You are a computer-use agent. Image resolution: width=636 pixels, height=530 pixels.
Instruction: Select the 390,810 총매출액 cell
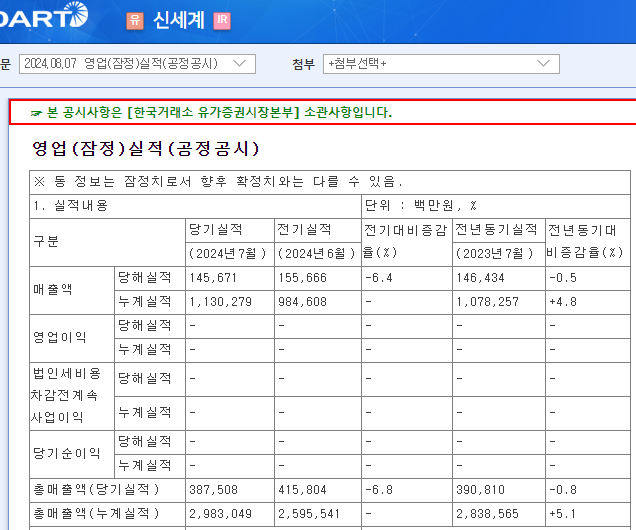[499, 490]
